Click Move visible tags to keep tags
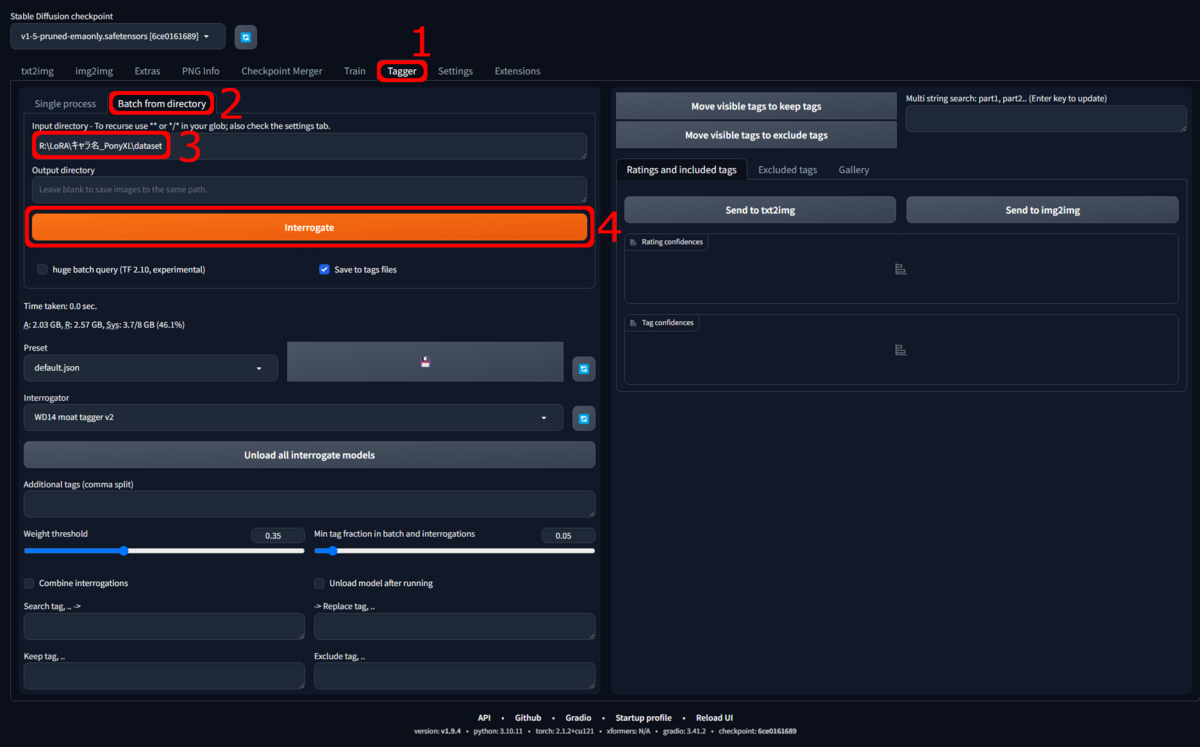This screenshot has height=747, width=1200. (756, 106)
